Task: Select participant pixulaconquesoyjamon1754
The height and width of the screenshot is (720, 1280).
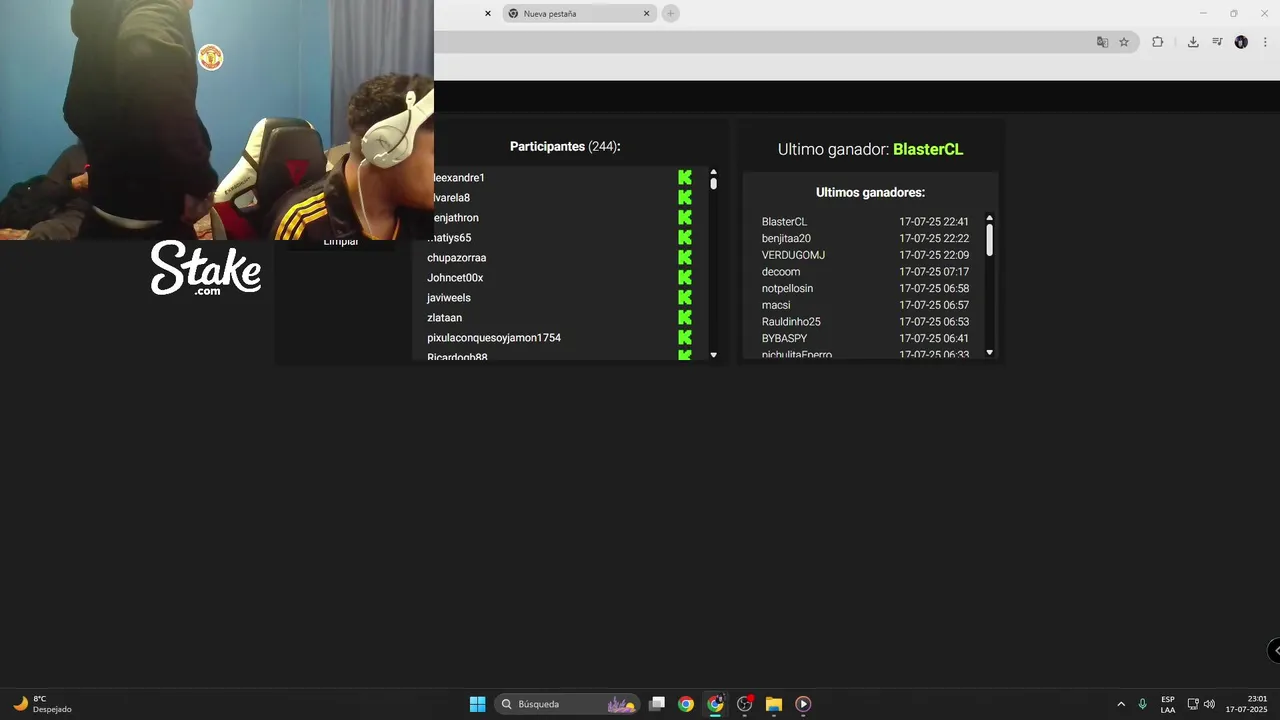Action: coord(494,338)
